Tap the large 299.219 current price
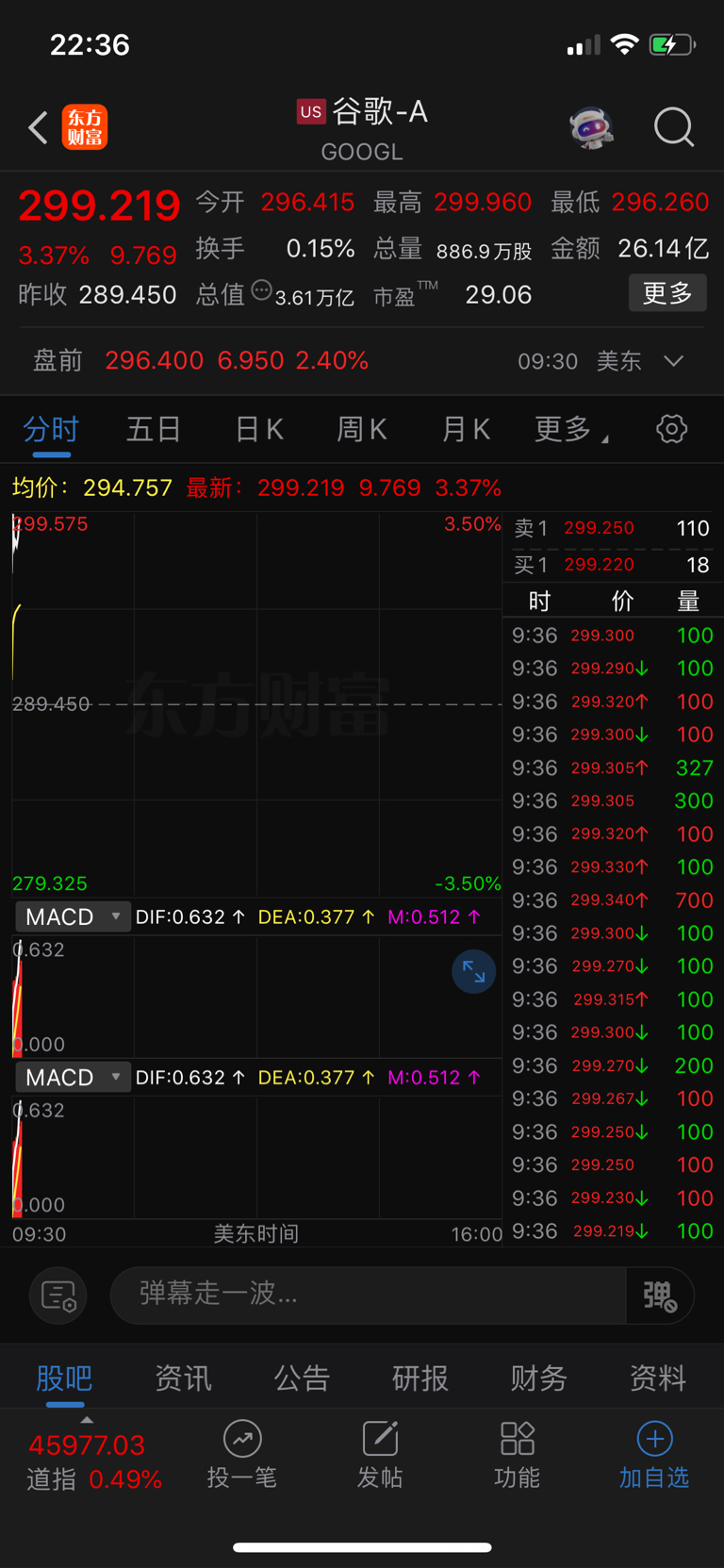The height and width of the screenshot is (1568, 724). coord(99,206)
